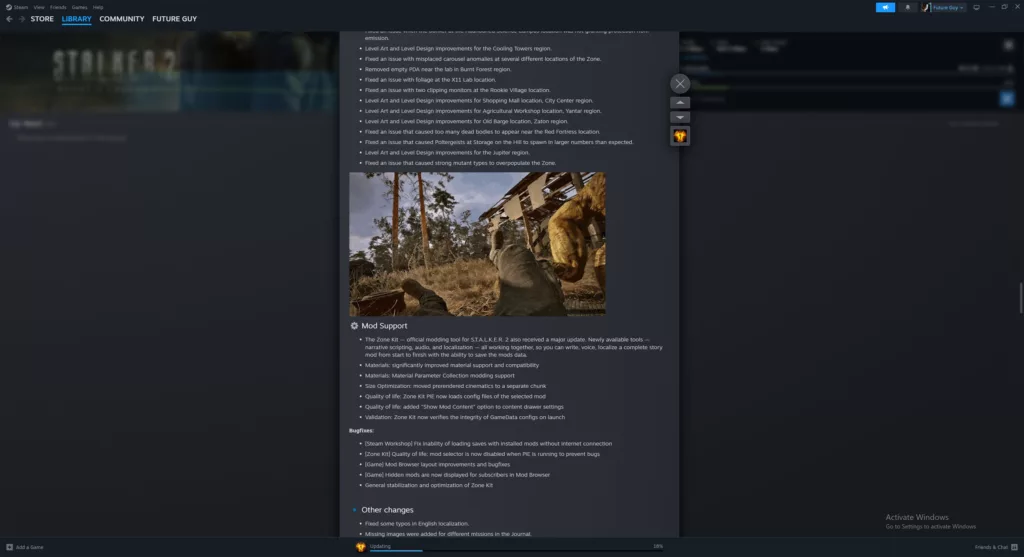Click the 18% download percentage text
Screen dimensions: 1024x557
click(658, 546)
